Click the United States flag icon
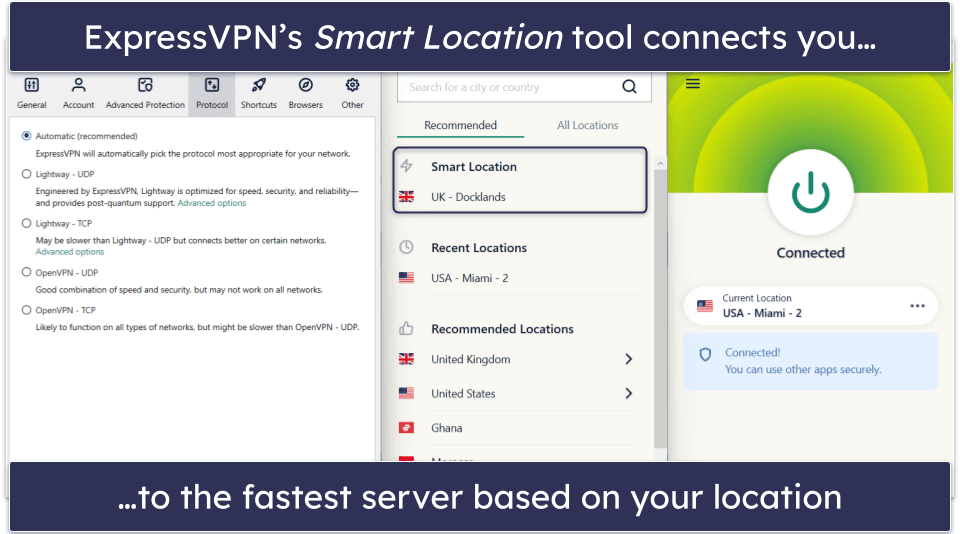Screen dimensions: 960x534 point(407,393)
